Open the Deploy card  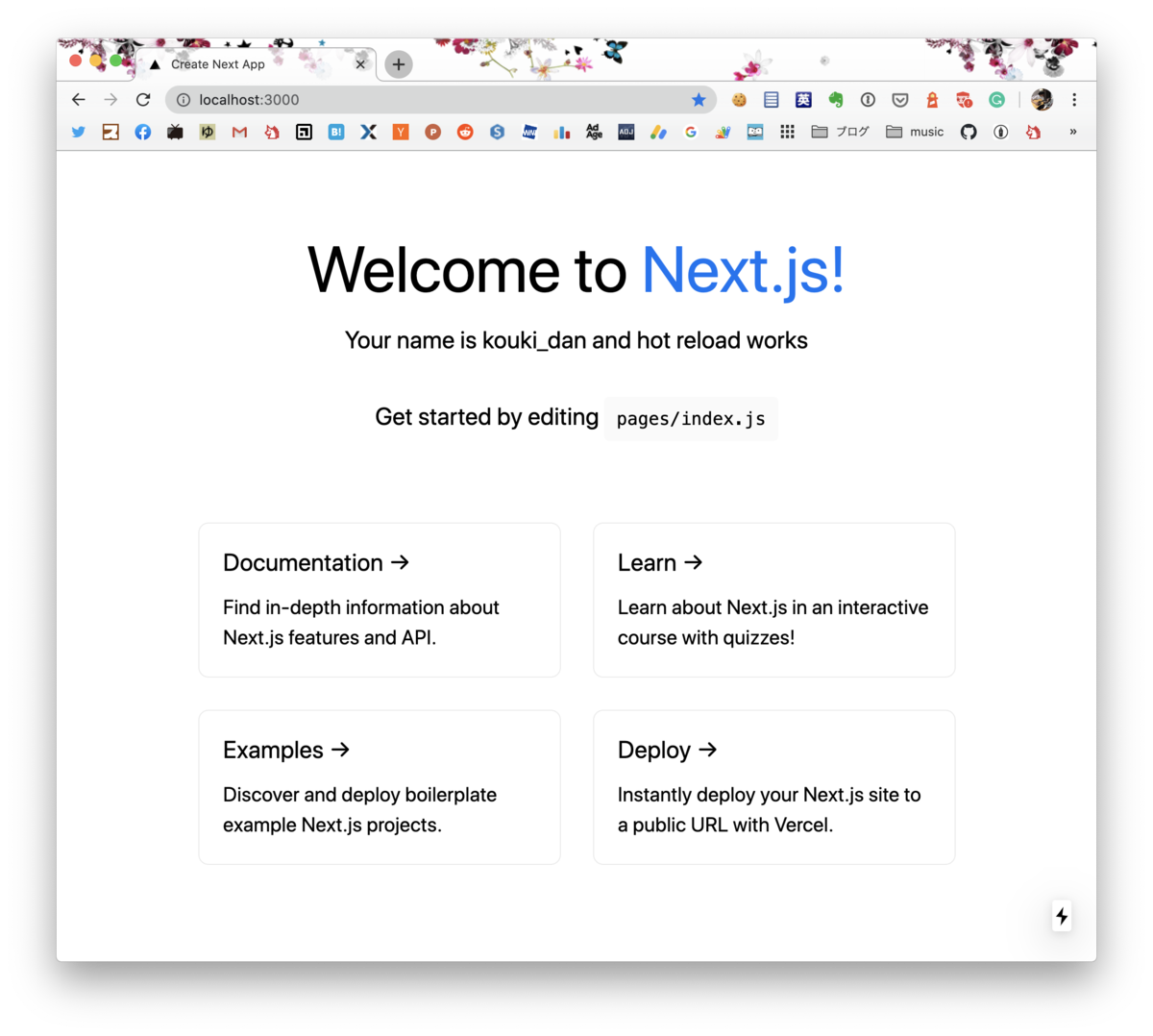click(774, 787)
